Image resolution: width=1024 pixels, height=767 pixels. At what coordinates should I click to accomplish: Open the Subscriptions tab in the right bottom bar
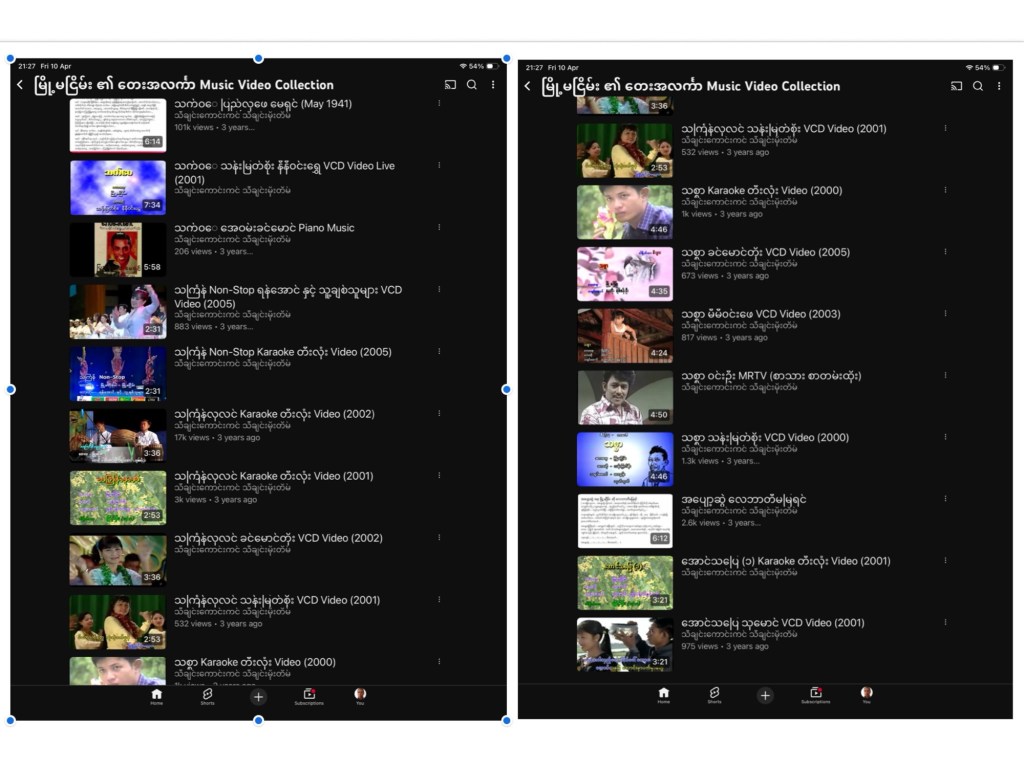[815, 694]
